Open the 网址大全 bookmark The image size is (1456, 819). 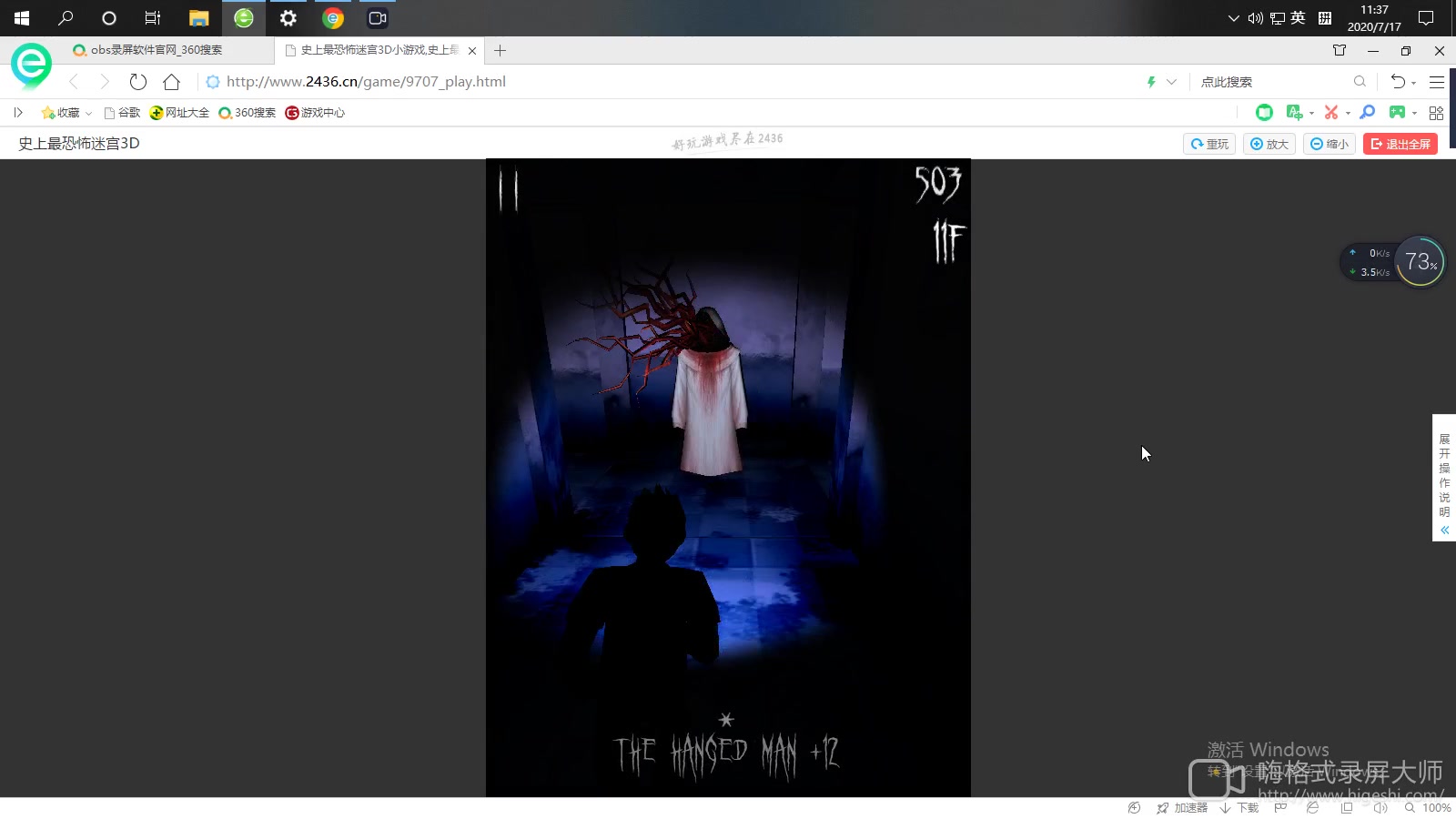pyautogui.click(x=179, y=113)
